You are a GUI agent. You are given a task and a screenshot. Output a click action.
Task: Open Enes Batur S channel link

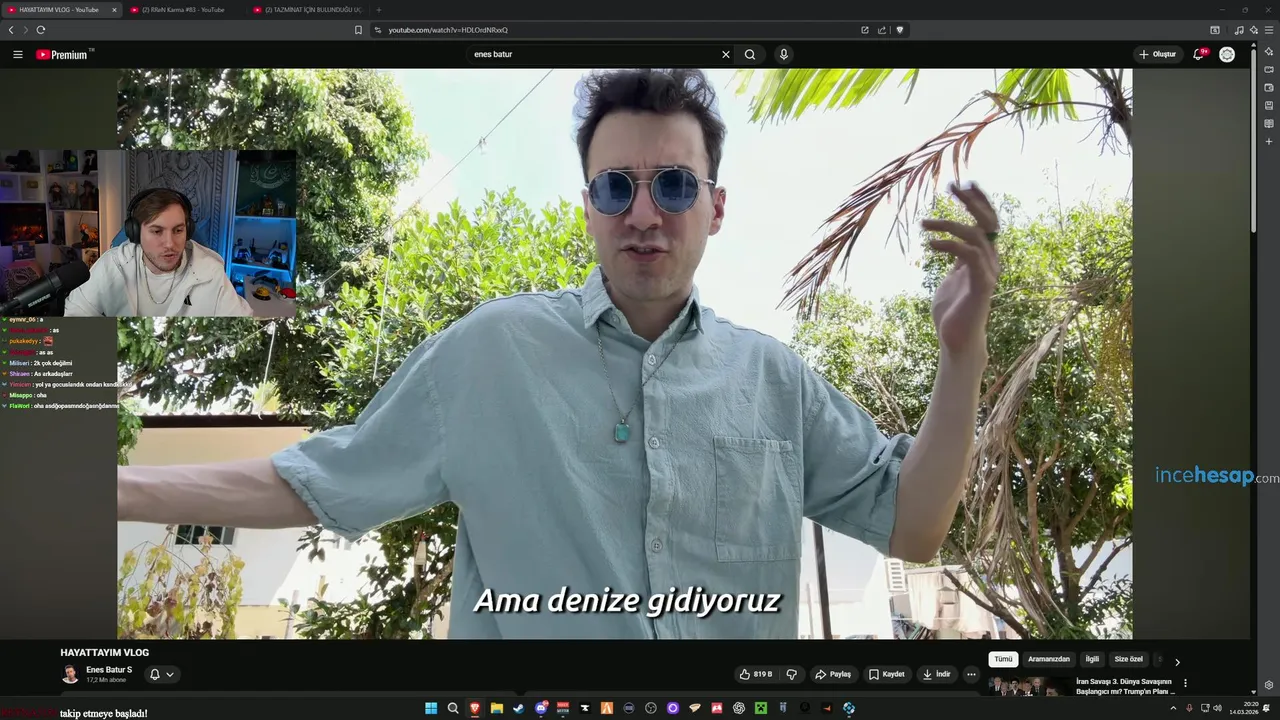[109, 670]
